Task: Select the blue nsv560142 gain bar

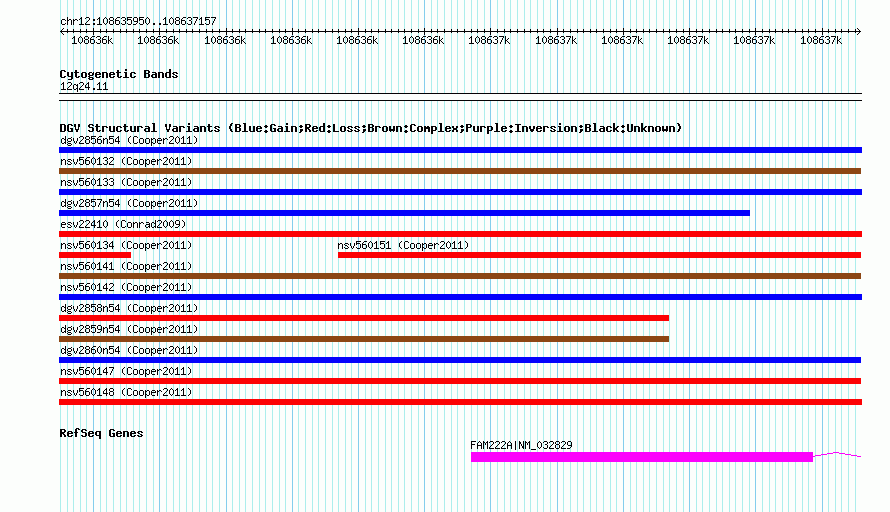Action: tap(460, 297)
